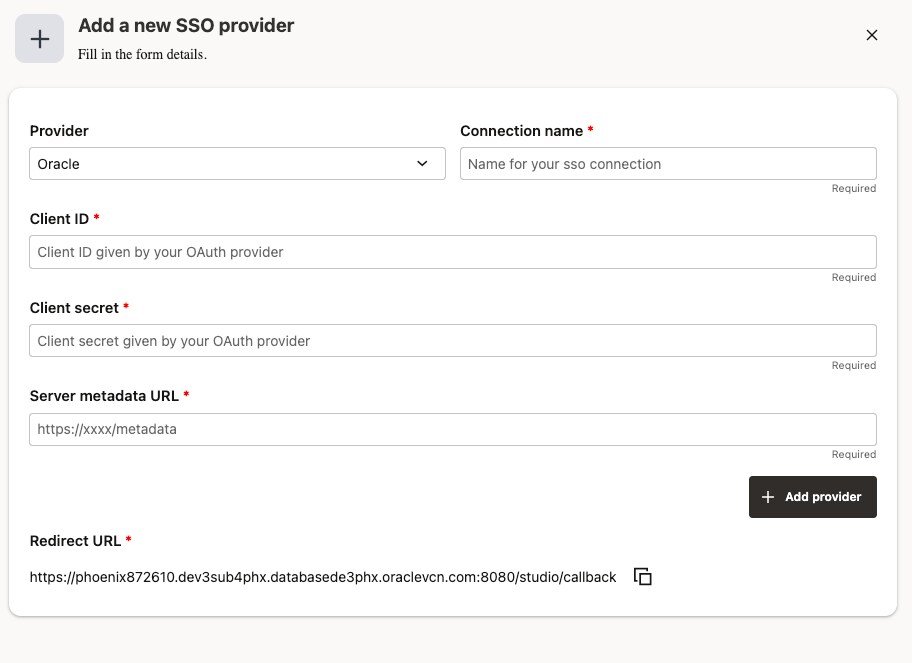Select the Client secret text box
Image resolution: width=912 pixels, height=663 pixels.
[x=453, y=341]
